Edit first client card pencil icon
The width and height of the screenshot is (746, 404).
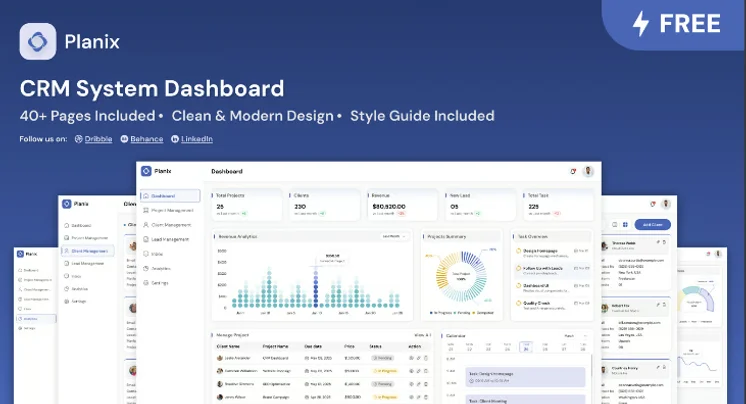[x=658, y=242]
